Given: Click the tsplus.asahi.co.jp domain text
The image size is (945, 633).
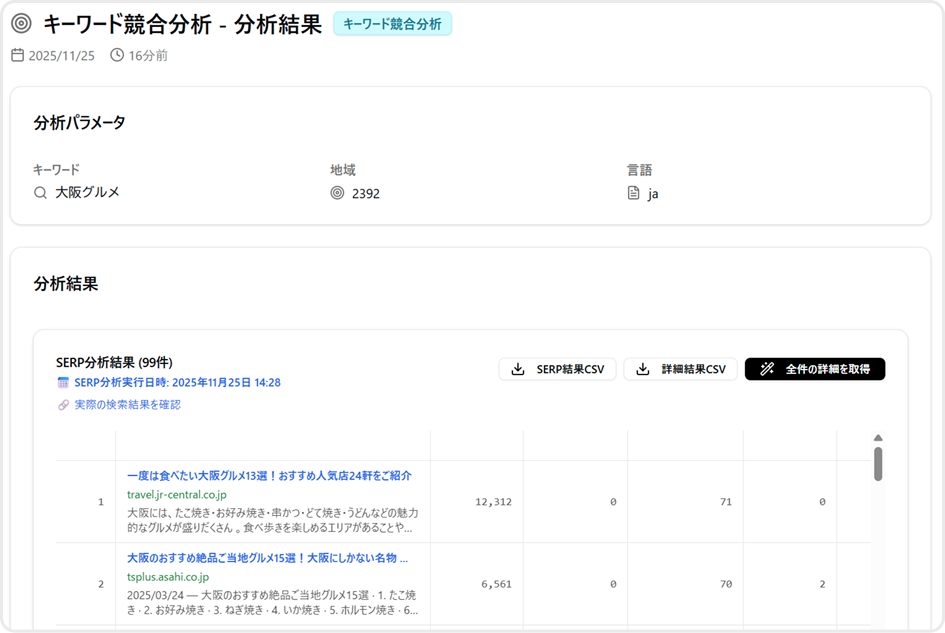Looking at the screenshot, I should point(168,577).
